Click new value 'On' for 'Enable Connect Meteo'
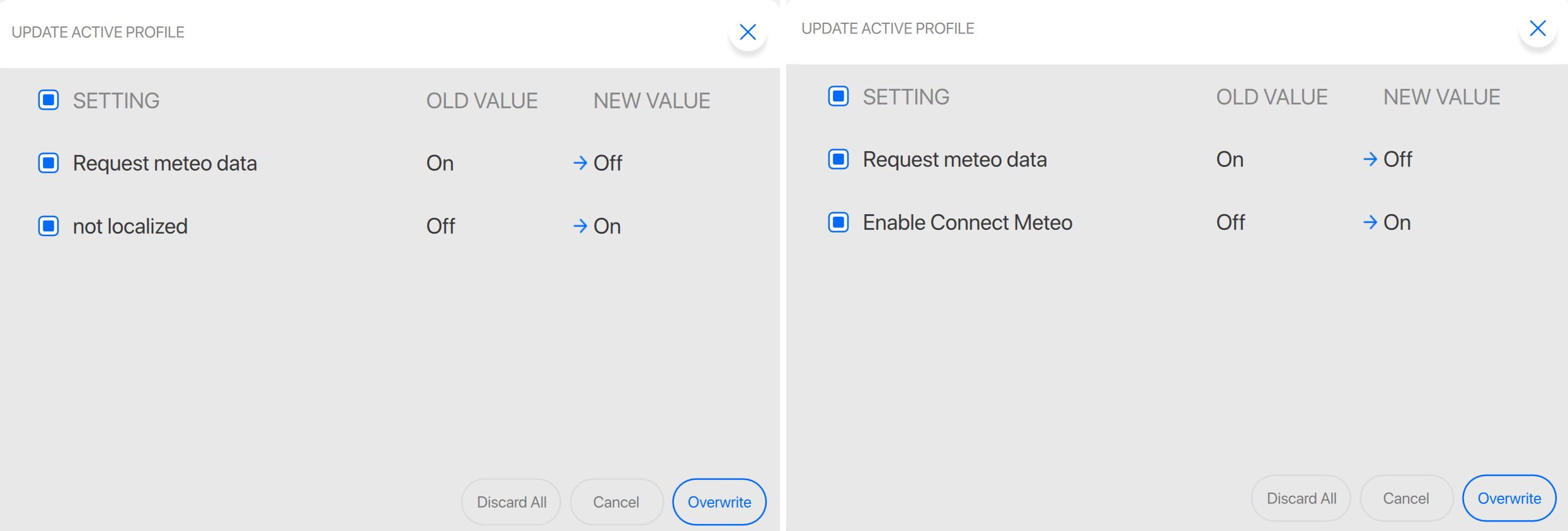 click(x=1397, y=222)
